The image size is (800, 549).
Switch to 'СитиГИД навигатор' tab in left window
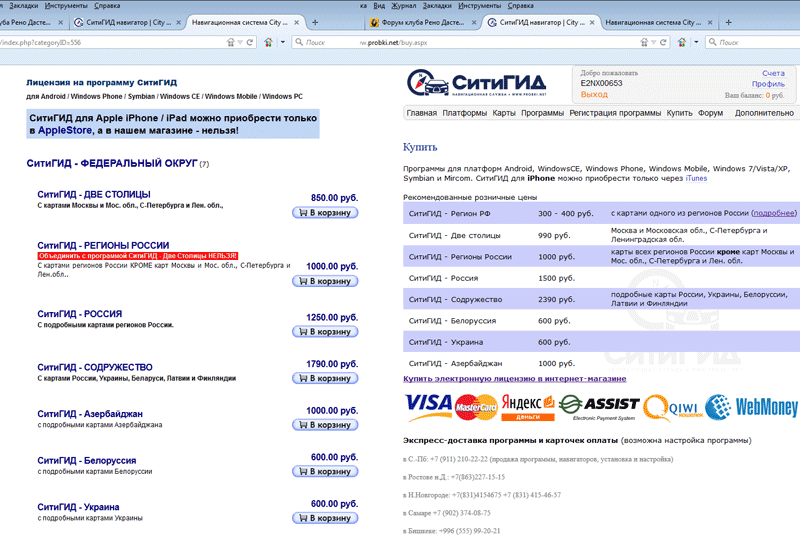[128, 22]
